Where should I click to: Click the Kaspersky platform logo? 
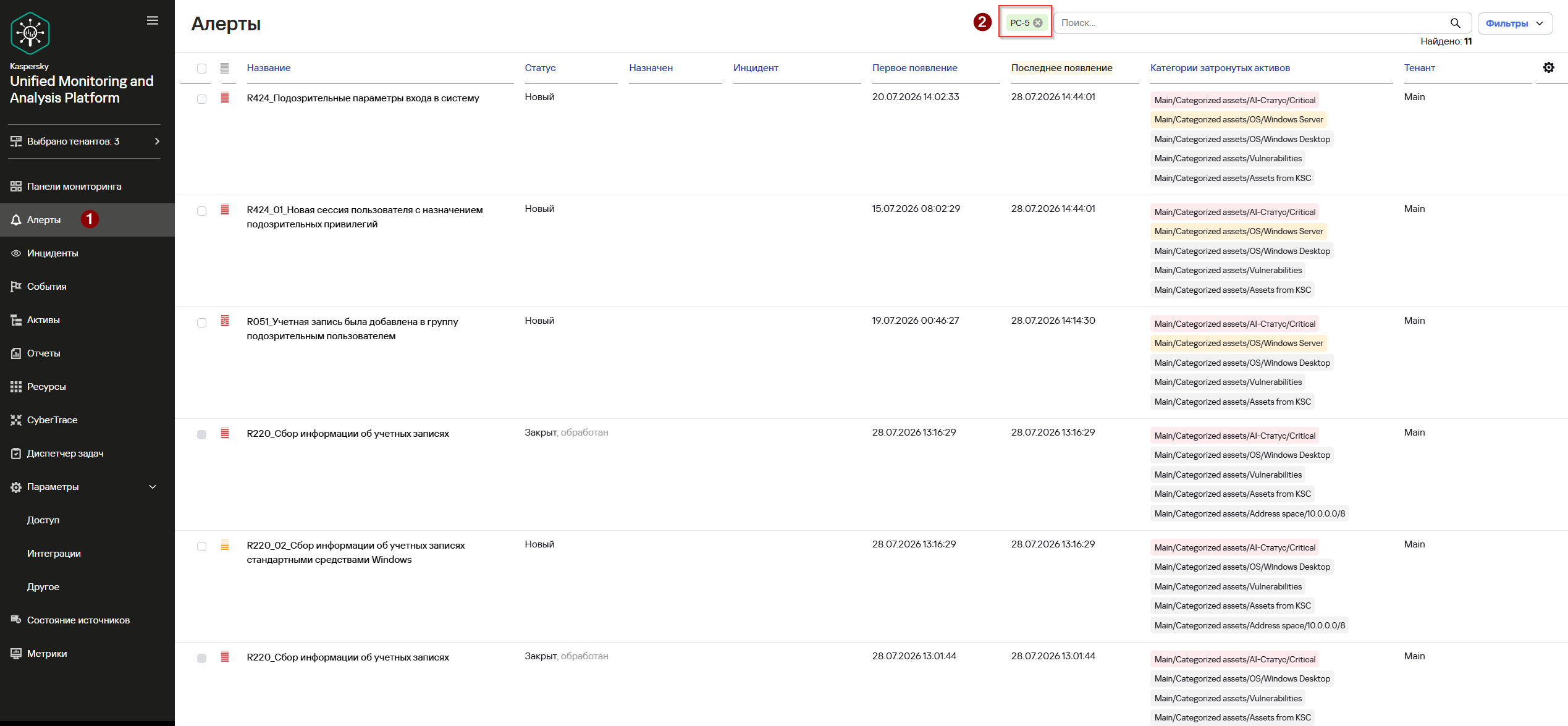30,33
